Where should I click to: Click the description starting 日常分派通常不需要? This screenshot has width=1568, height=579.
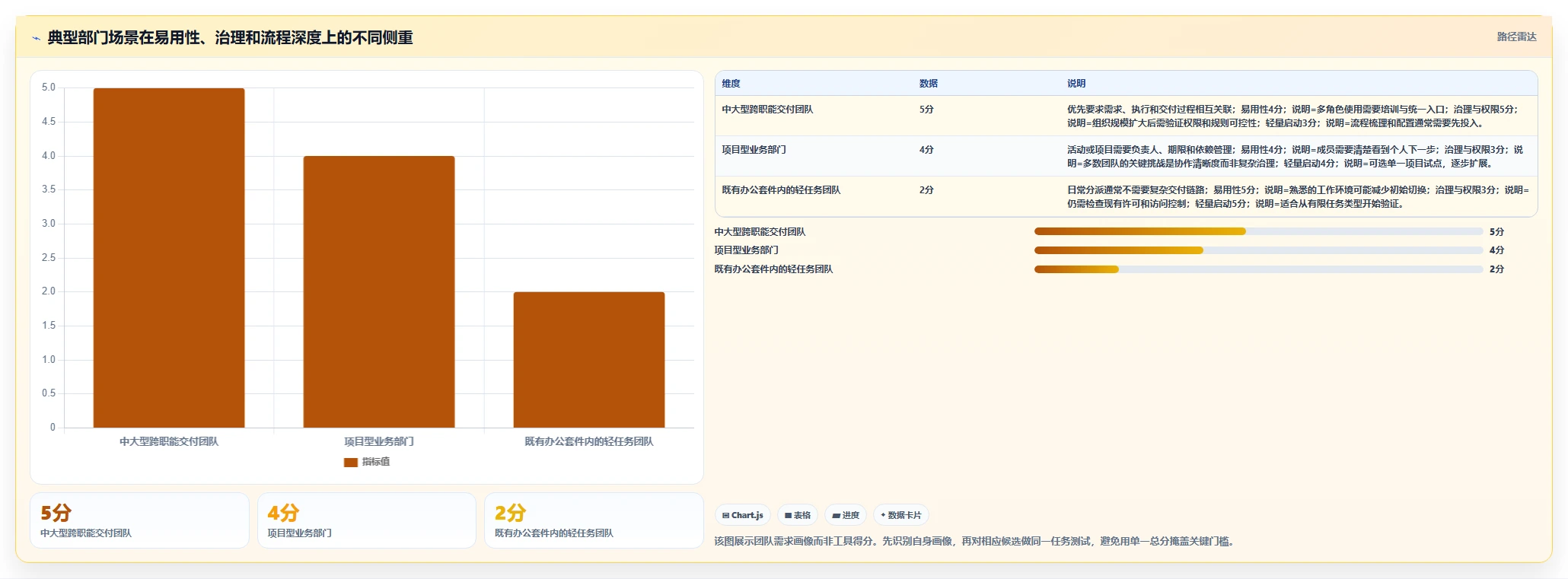[x=1298, y=197]
